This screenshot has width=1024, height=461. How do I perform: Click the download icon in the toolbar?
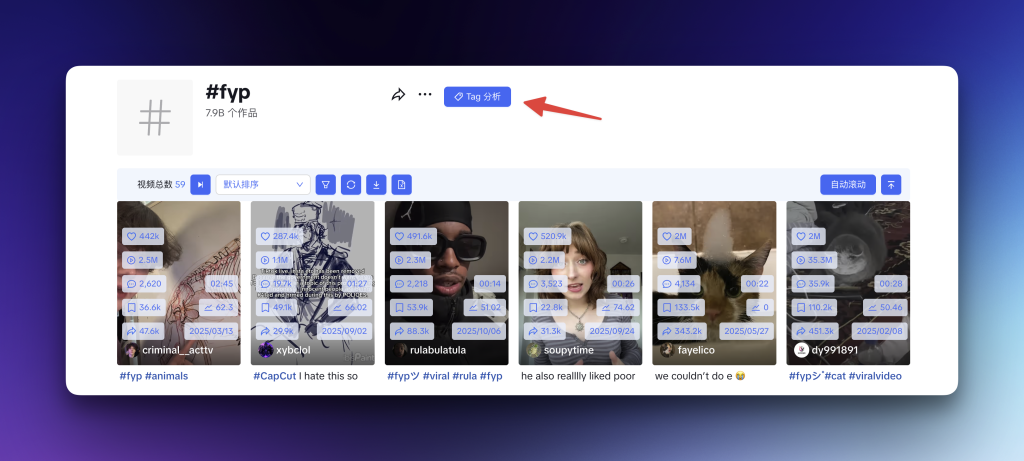[376, 184]
